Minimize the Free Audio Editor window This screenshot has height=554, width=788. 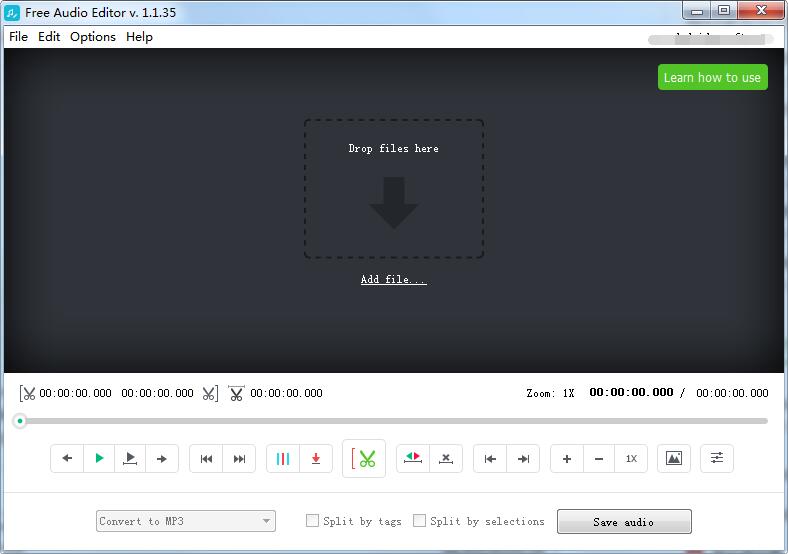pyautogui.click(x=697, y=11)
